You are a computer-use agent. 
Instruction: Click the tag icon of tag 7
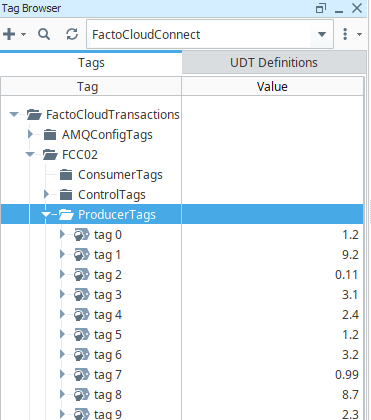point(82,375)
